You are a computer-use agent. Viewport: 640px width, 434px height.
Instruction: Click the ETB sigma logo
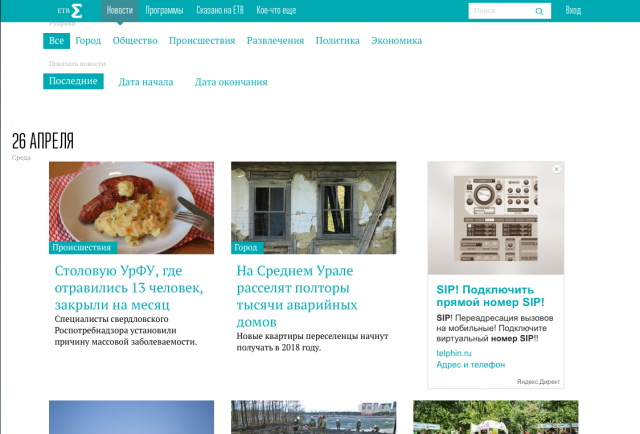point(70,11)
